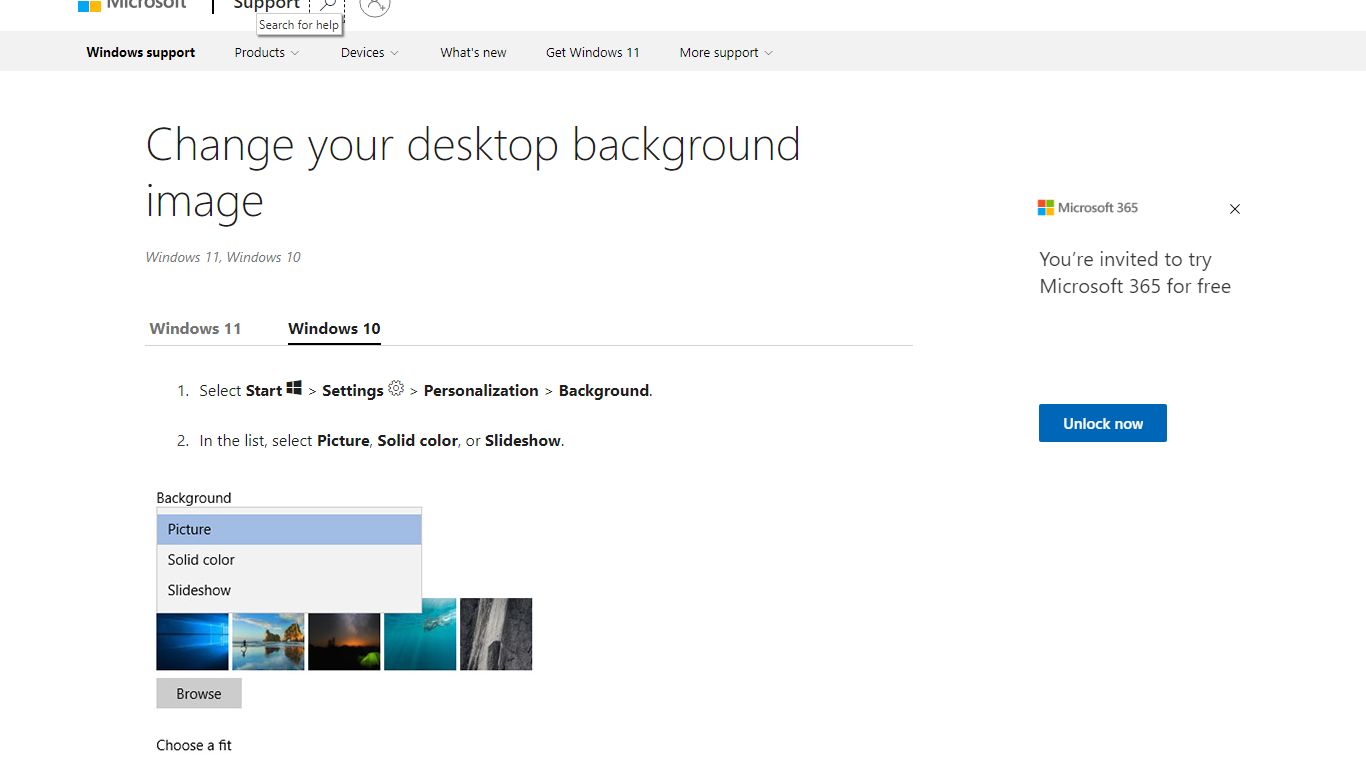Click the Microsoft 365 logo in promo
The image size is (1366, 768).
pyautogui.click(x=1088, y=208)
